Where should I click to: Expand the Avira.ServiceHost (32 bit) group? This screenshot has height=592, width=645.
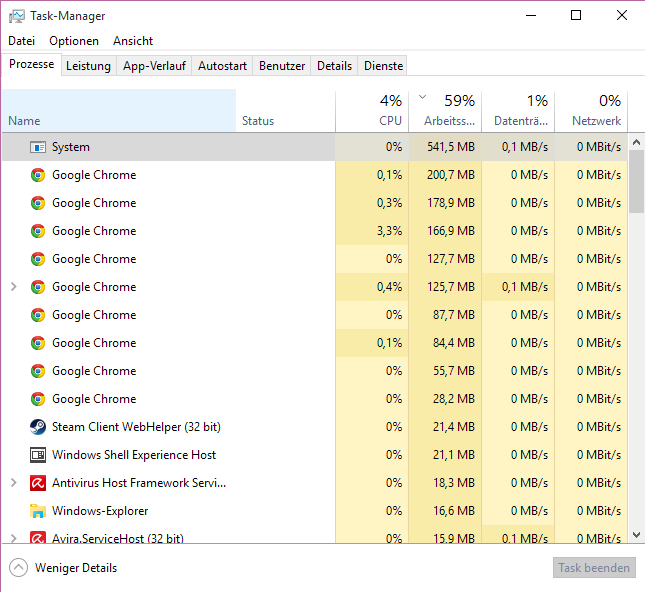click(x=14, y=538)
